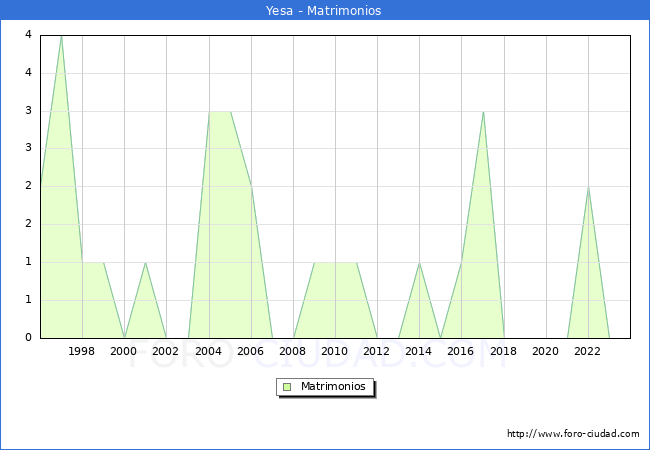This screenshot has width=650, height=450.
Task: Select the 2000 x-axis label
Action: pos(124,351)
